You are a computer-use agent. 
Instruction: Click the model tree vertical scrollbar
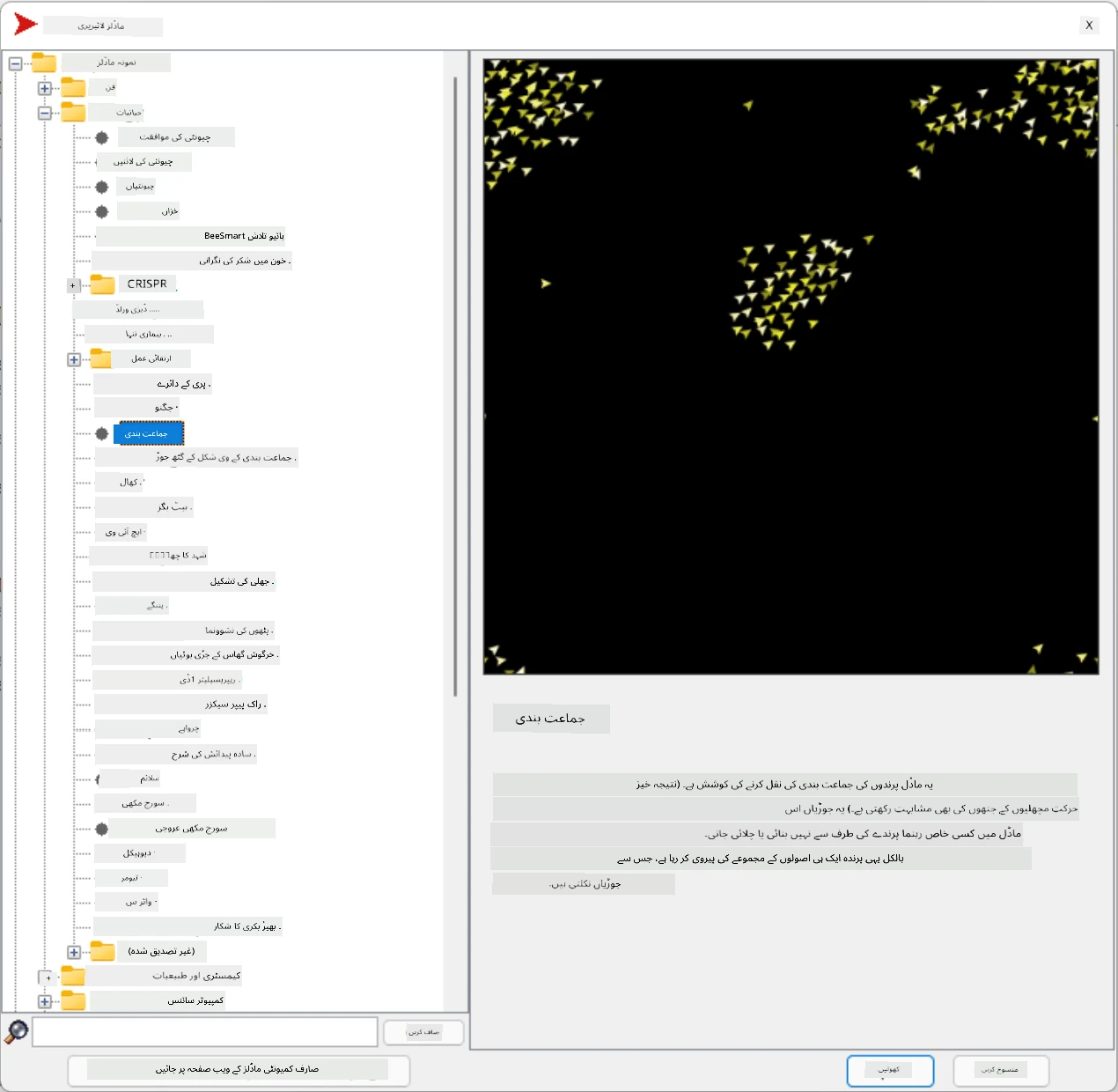(455, 387)
